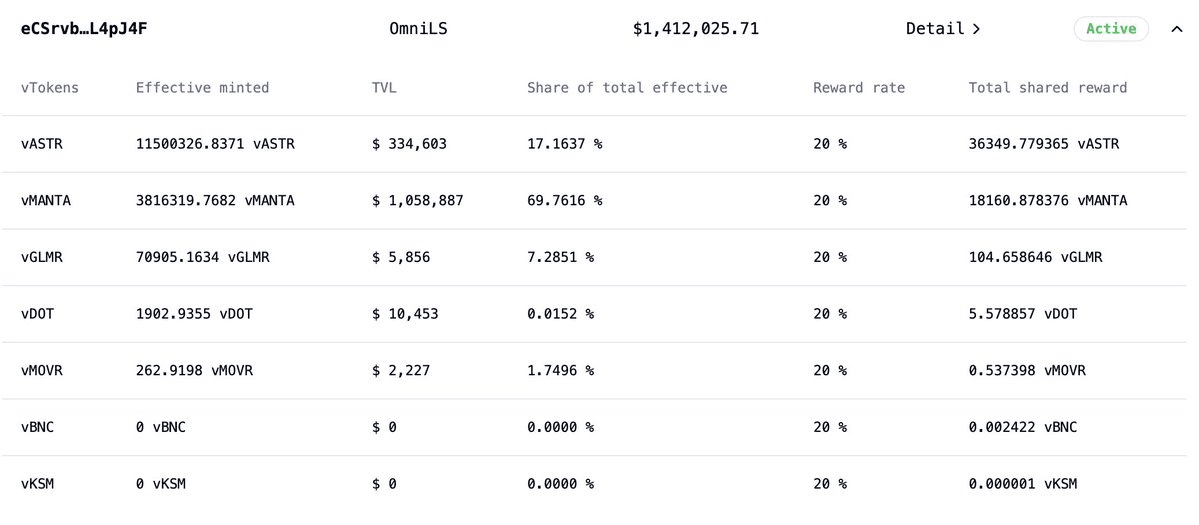Click the eCSrvb…L4pJ4F address
Screen dimensions: 1199x525
pyautogui.click(x=85, y=29)
